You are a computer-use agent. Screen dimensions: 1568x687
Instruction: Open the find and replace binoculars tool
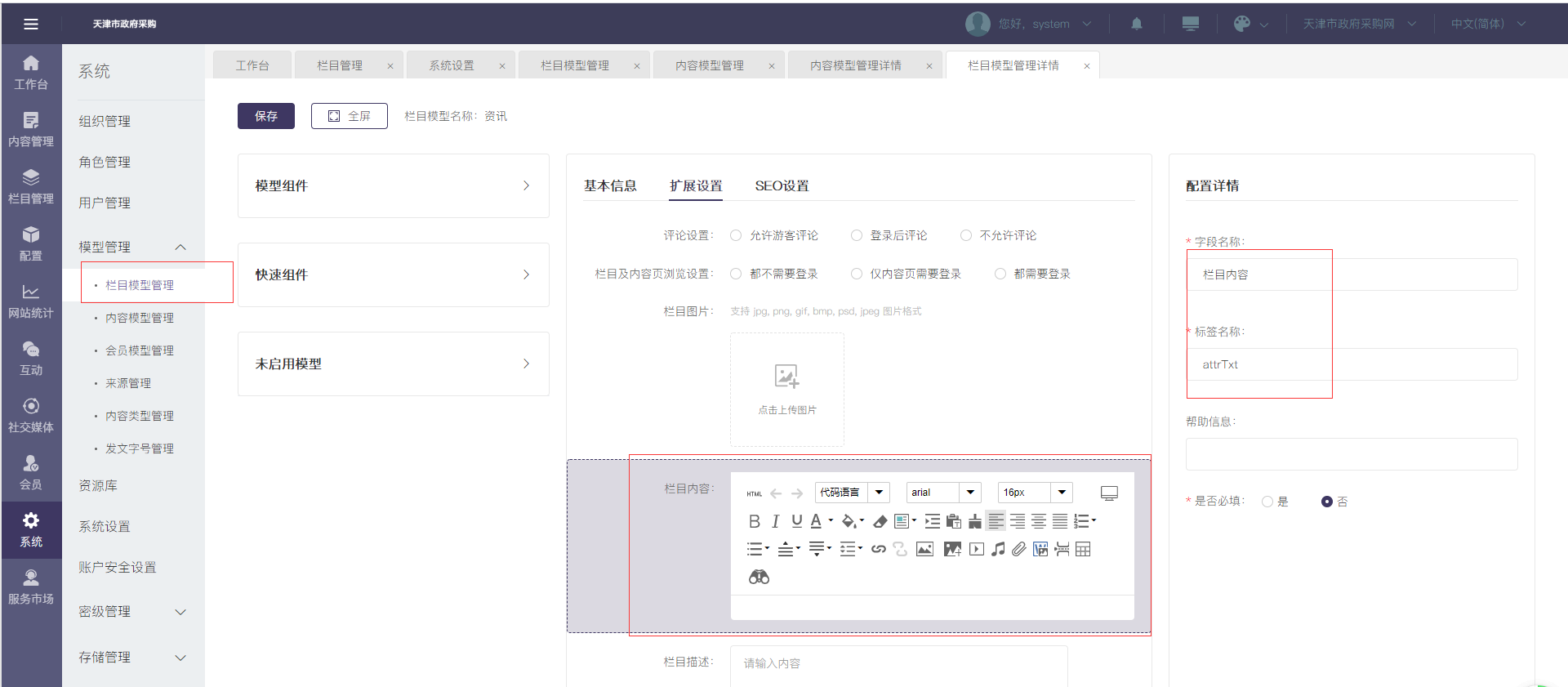coord(759,578)
